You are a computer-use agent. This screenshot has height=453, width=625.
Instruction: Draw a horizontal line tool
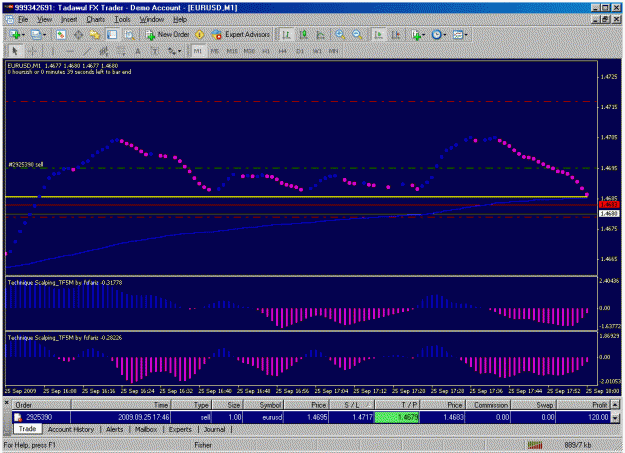(x=69, y=51)
